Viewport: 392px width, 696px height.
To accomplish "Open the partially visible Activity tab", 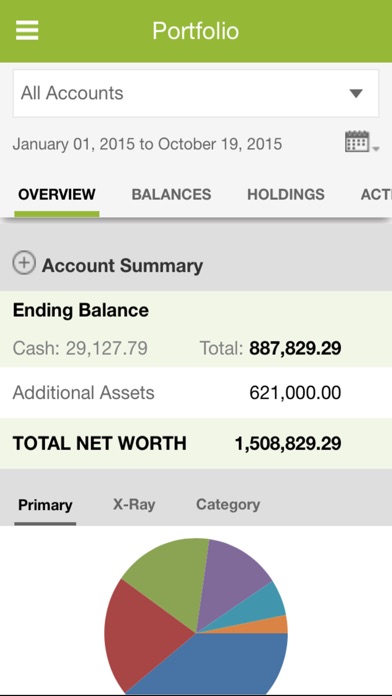I will coord(376,194).
